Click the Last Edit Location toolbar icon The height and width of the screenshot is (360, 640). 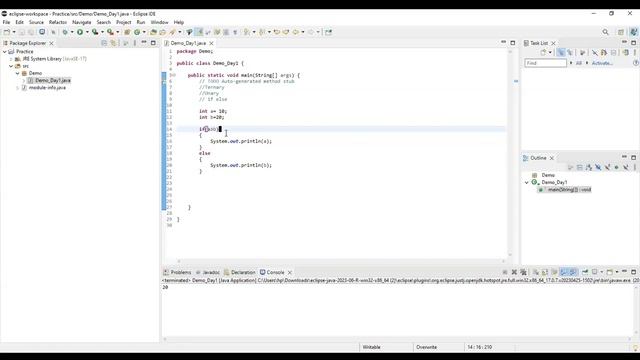pyautogui.click(x=277, y=32)
